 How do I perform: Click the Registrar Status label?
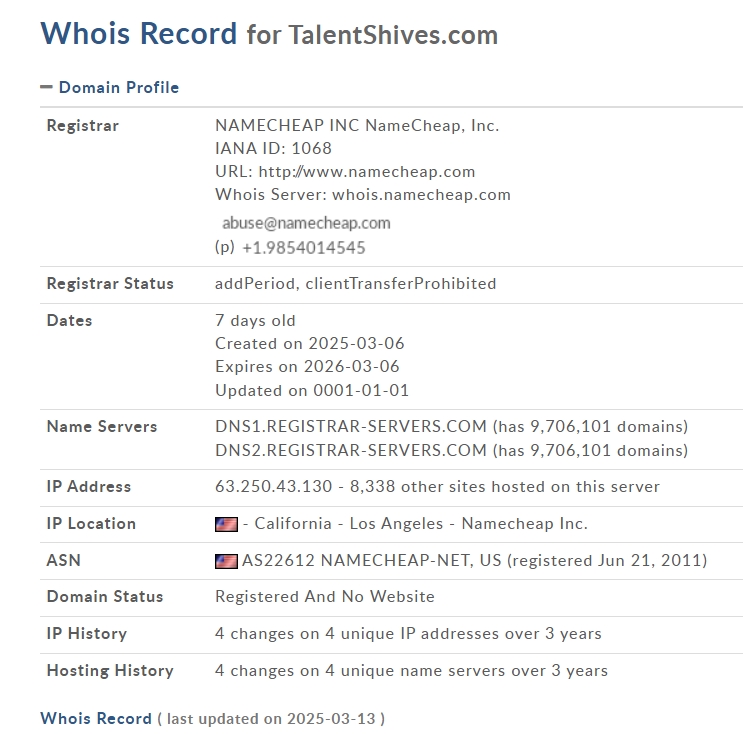click(x=110, y=283)
